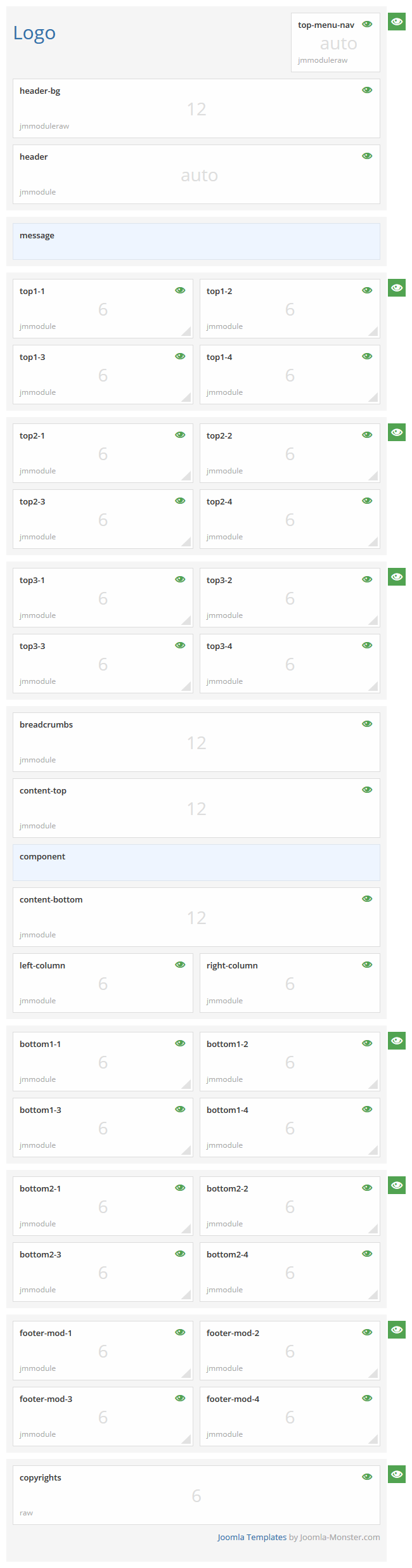The width and height of the screenshot is (412, 1568).
Task: Select the component block
Action: (196, 862)
